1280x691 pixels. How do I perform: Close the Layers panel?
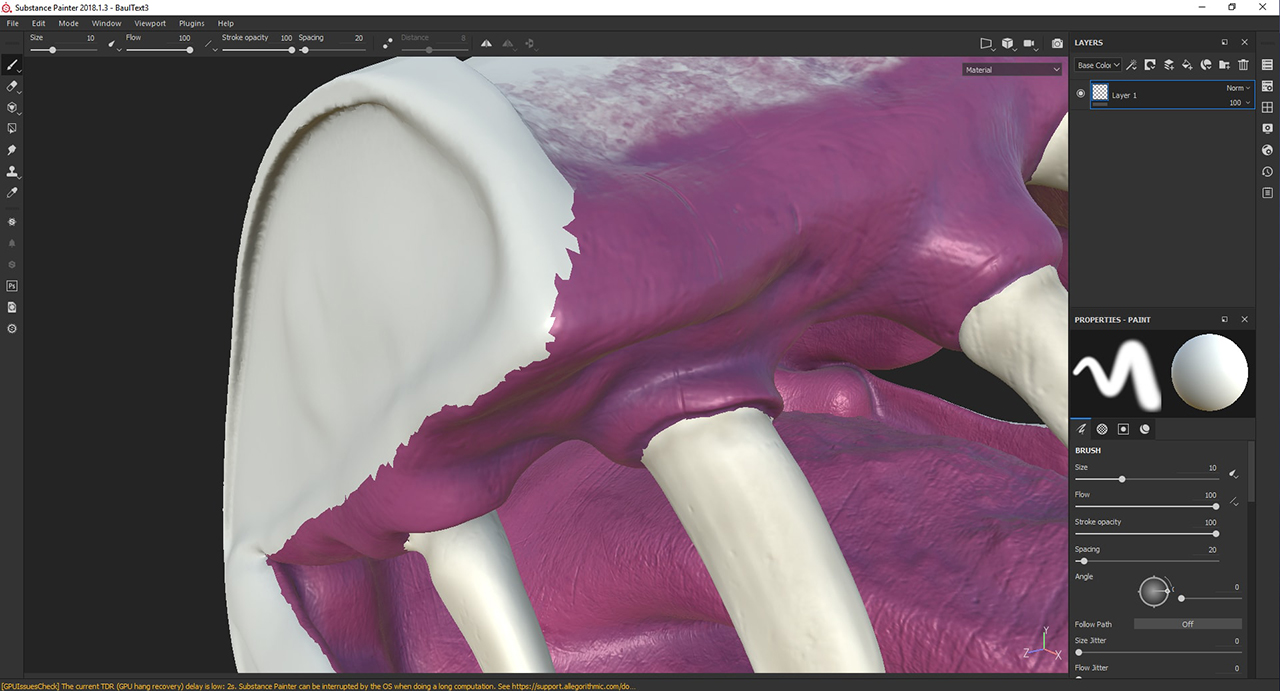(1245, 43)
